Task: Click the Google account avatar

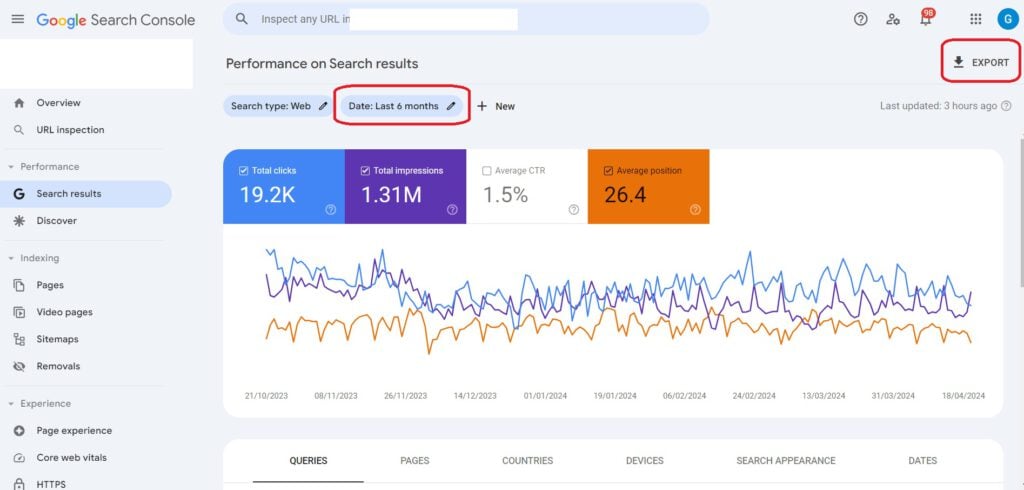Action: (x=1006, y=19)
